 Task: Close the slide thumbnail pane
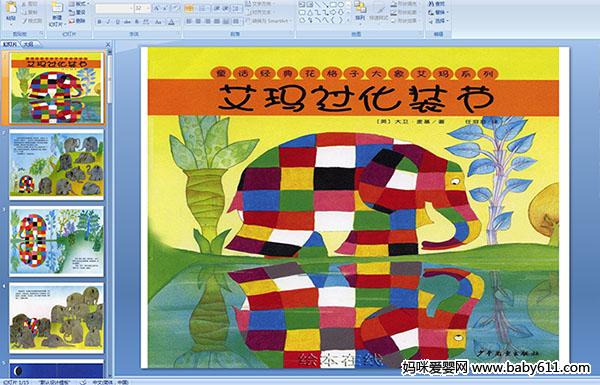(x=108, y=44)
